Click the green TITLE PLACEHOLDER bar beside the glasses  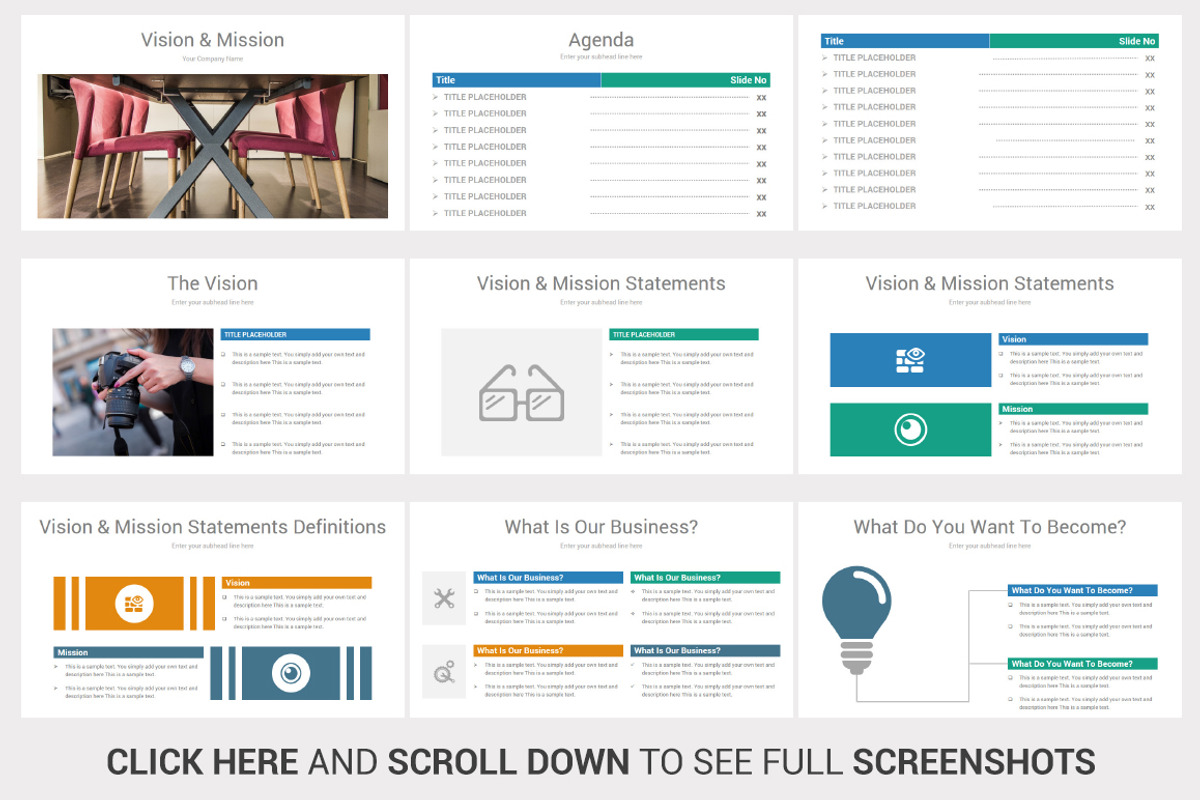(x=684, y=335)
